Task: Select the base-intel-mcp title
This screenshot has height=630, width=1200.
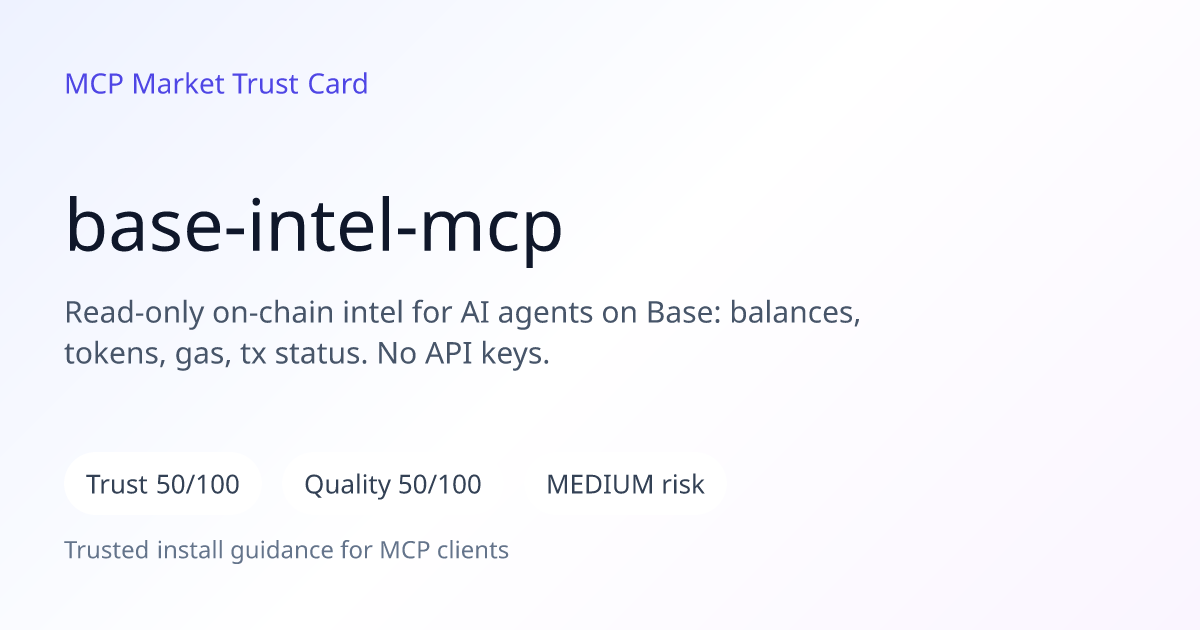Action: 314,228
